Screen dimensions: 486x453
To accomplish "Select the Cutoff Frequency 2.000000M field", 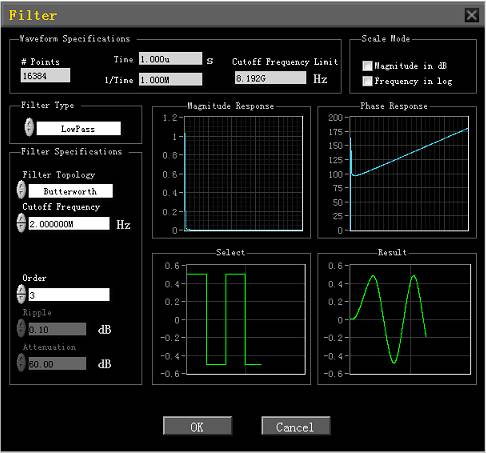I will 69,224.
